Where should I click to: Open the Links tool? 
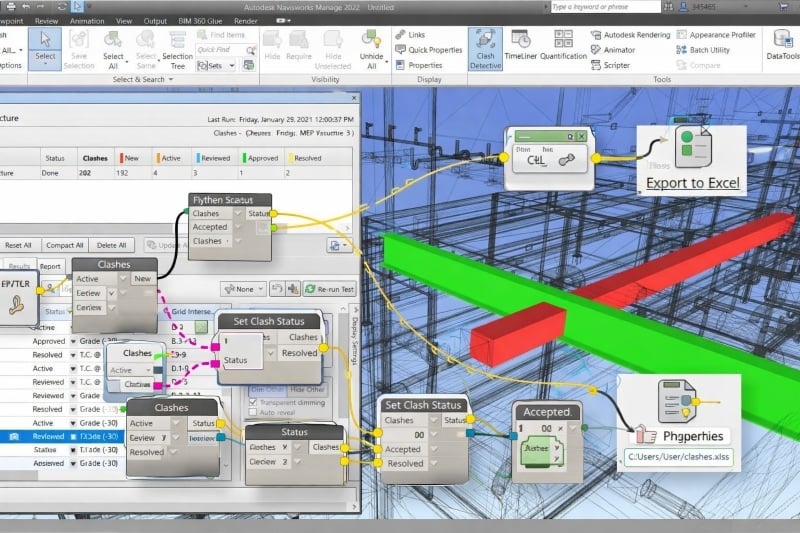(410, 35)
